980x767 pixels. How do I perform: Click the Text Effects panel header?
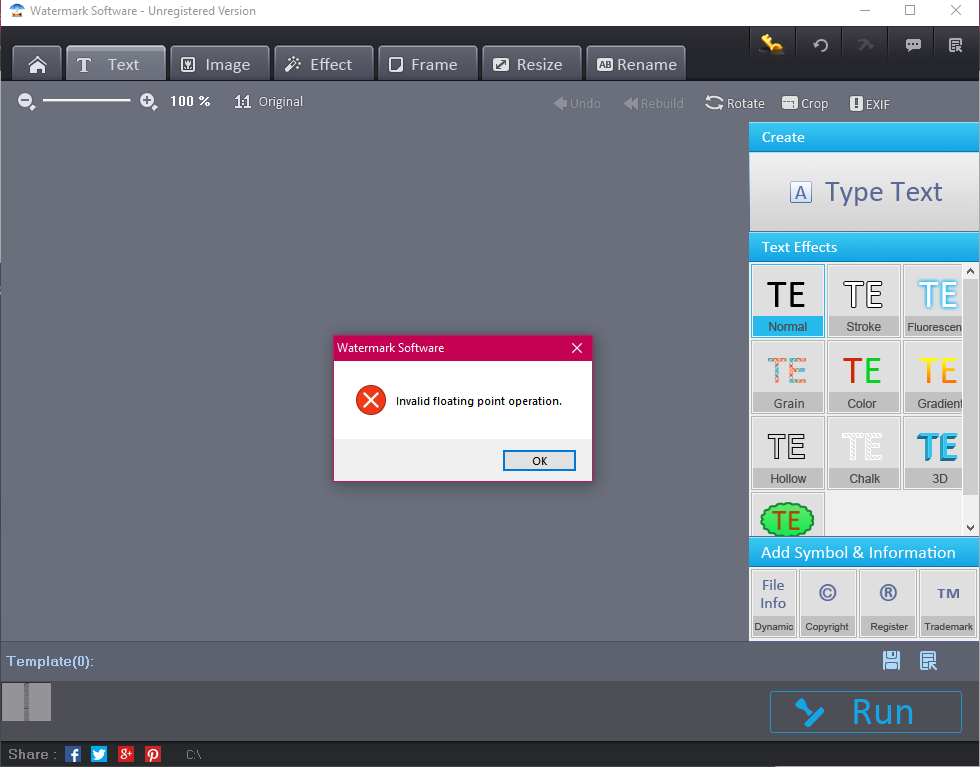864,248
